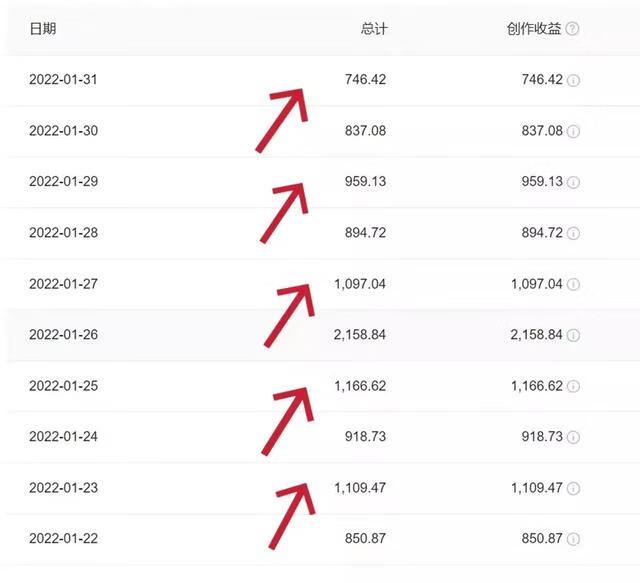Click the help icon beside 创作收益 header
The image size is (640, 583).
tap(573, 29)
